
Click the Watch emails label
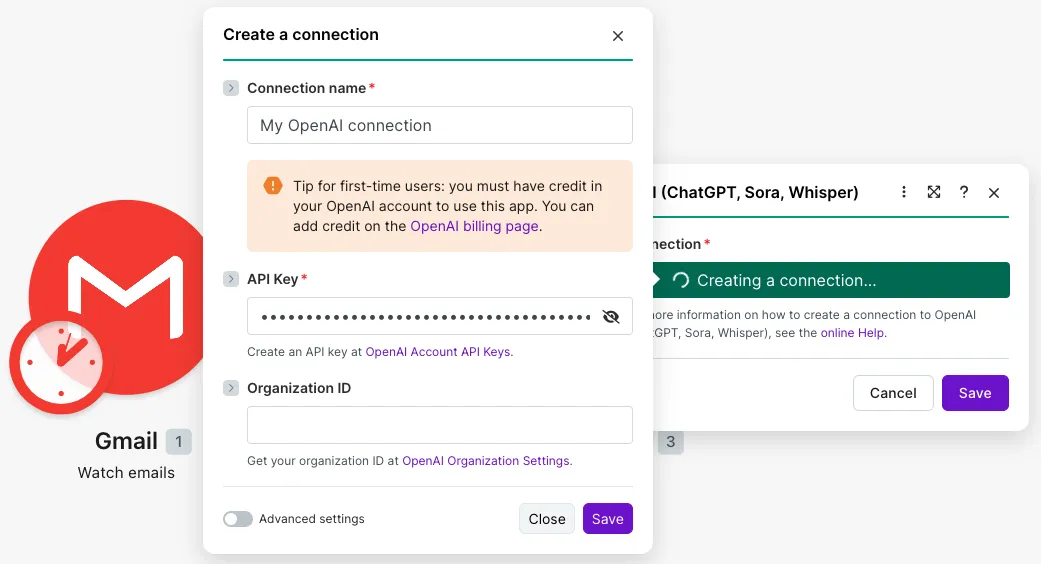click(126, 472)
